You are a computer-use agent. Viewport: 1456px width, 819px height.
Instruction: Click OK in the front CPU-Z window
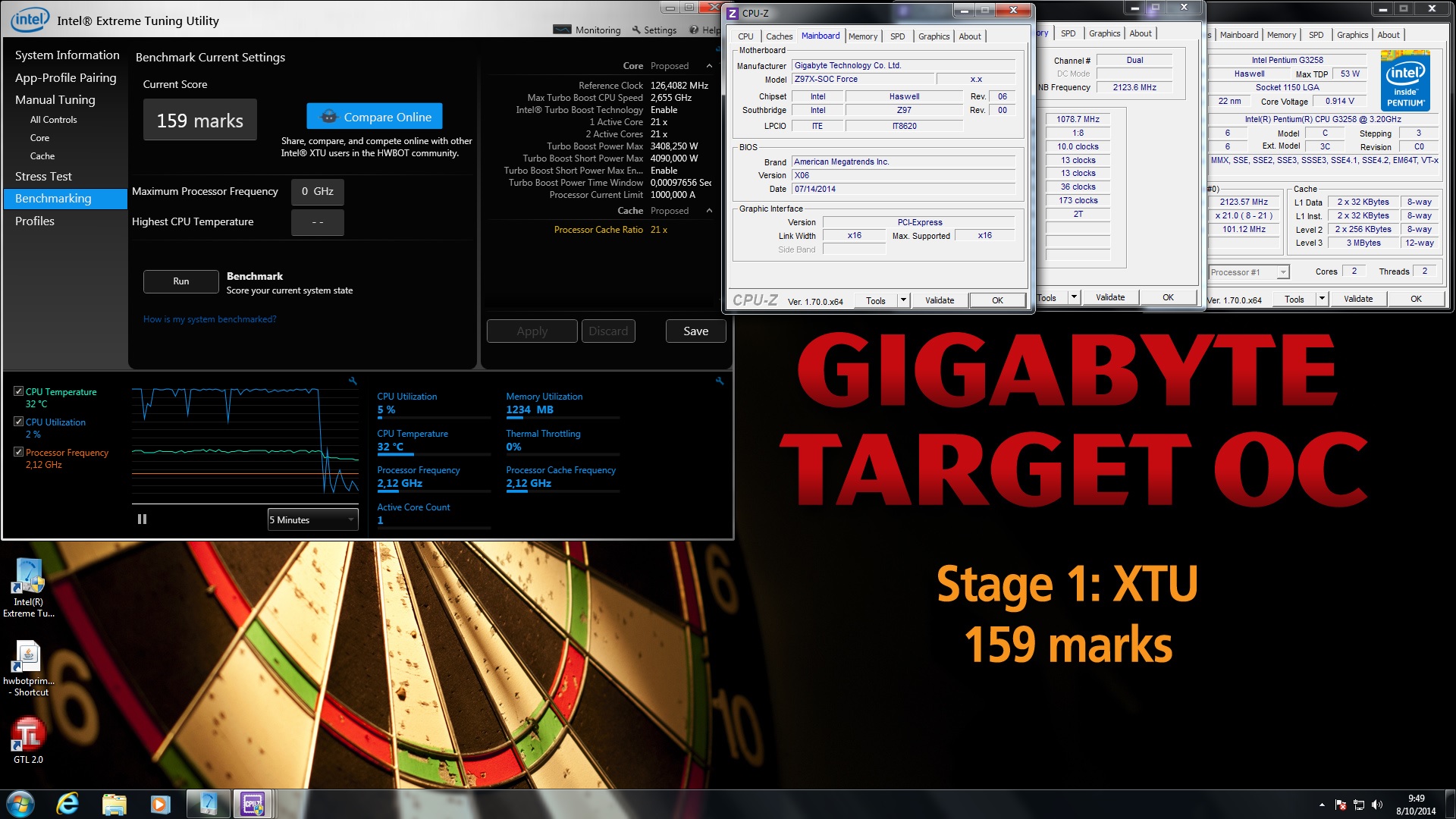[997, 300]
